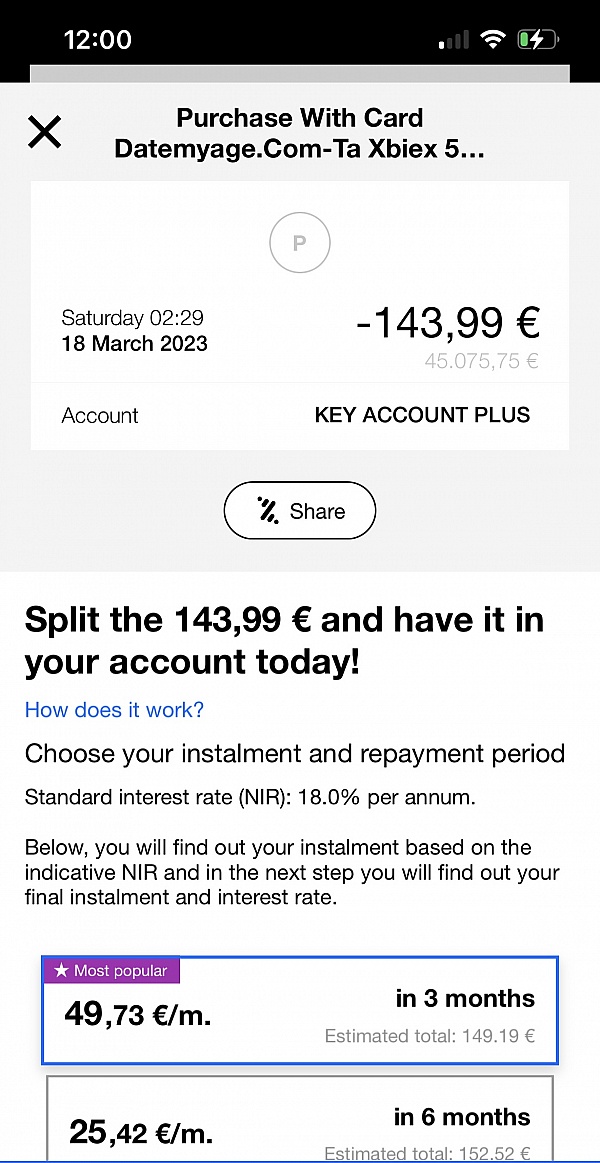Tap the battery charging icon
The image size is (600, 1163).
point(538,40)
